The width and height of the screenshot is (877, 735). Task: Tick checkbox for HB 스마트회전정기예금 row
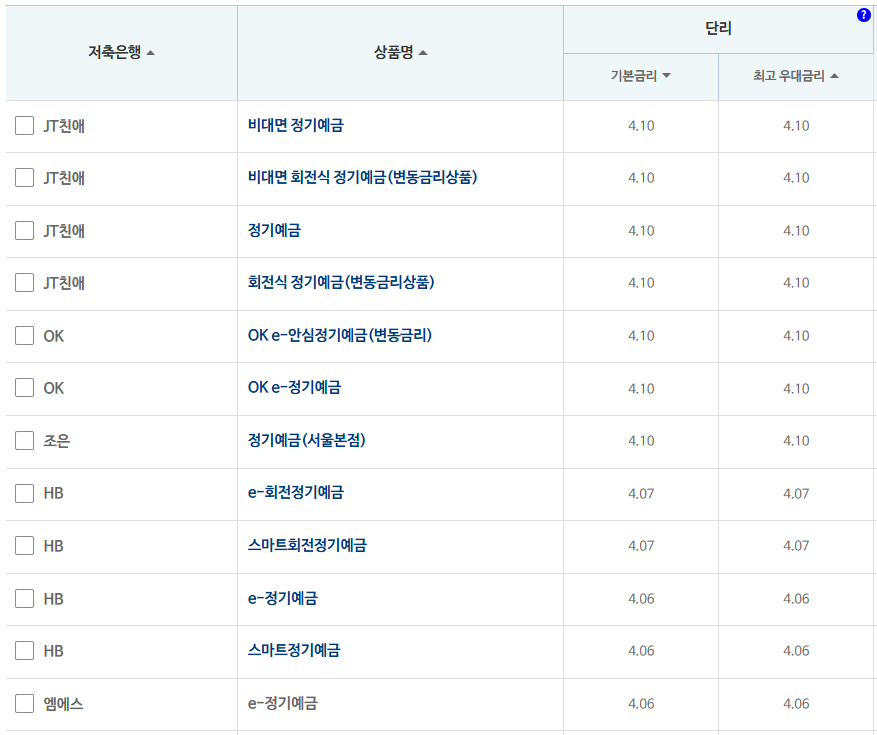click(x=25, y=545)
